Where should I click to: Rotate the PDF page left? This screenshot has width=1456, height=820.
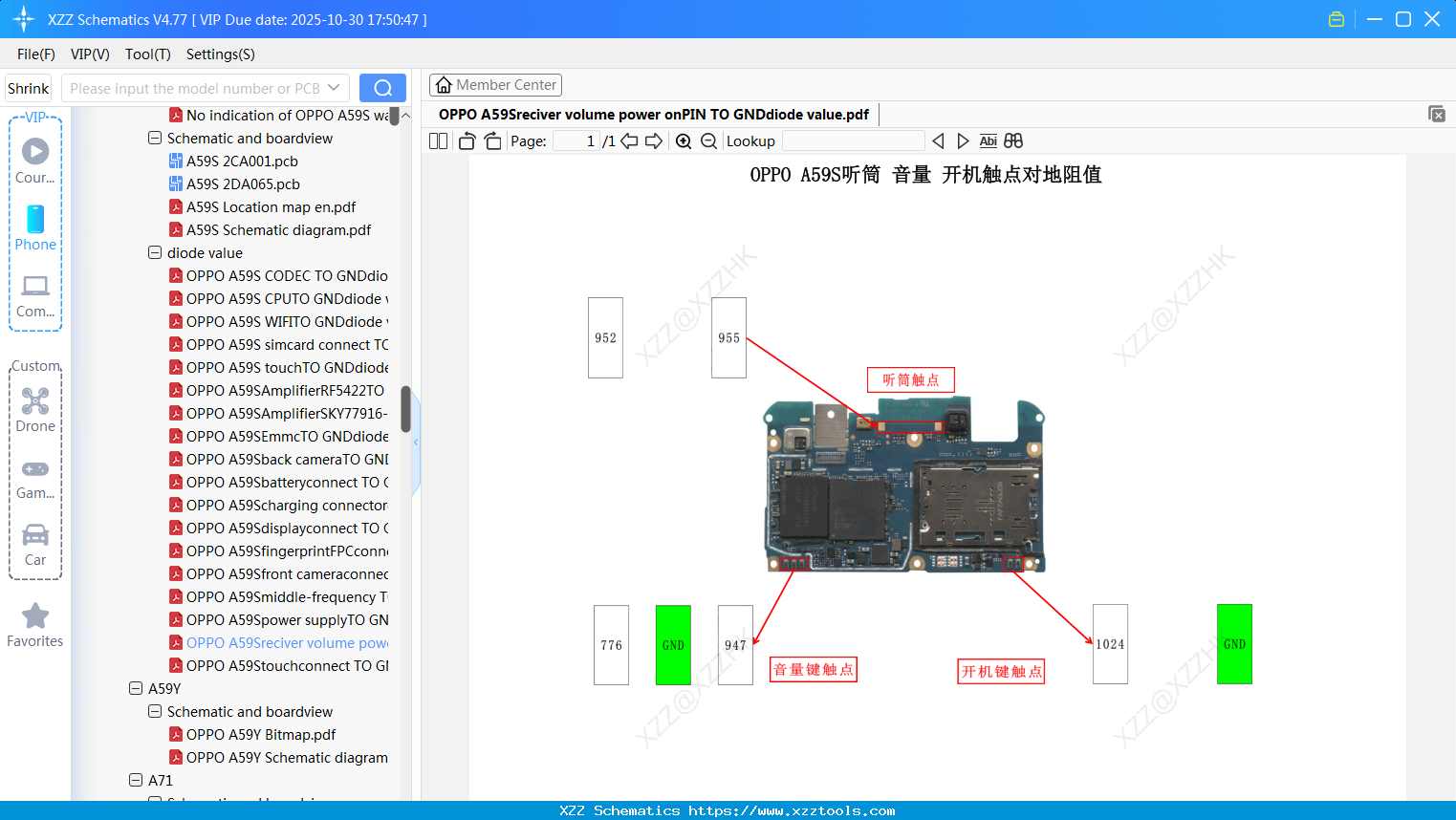pyautogui.click(x=466, y=140)
